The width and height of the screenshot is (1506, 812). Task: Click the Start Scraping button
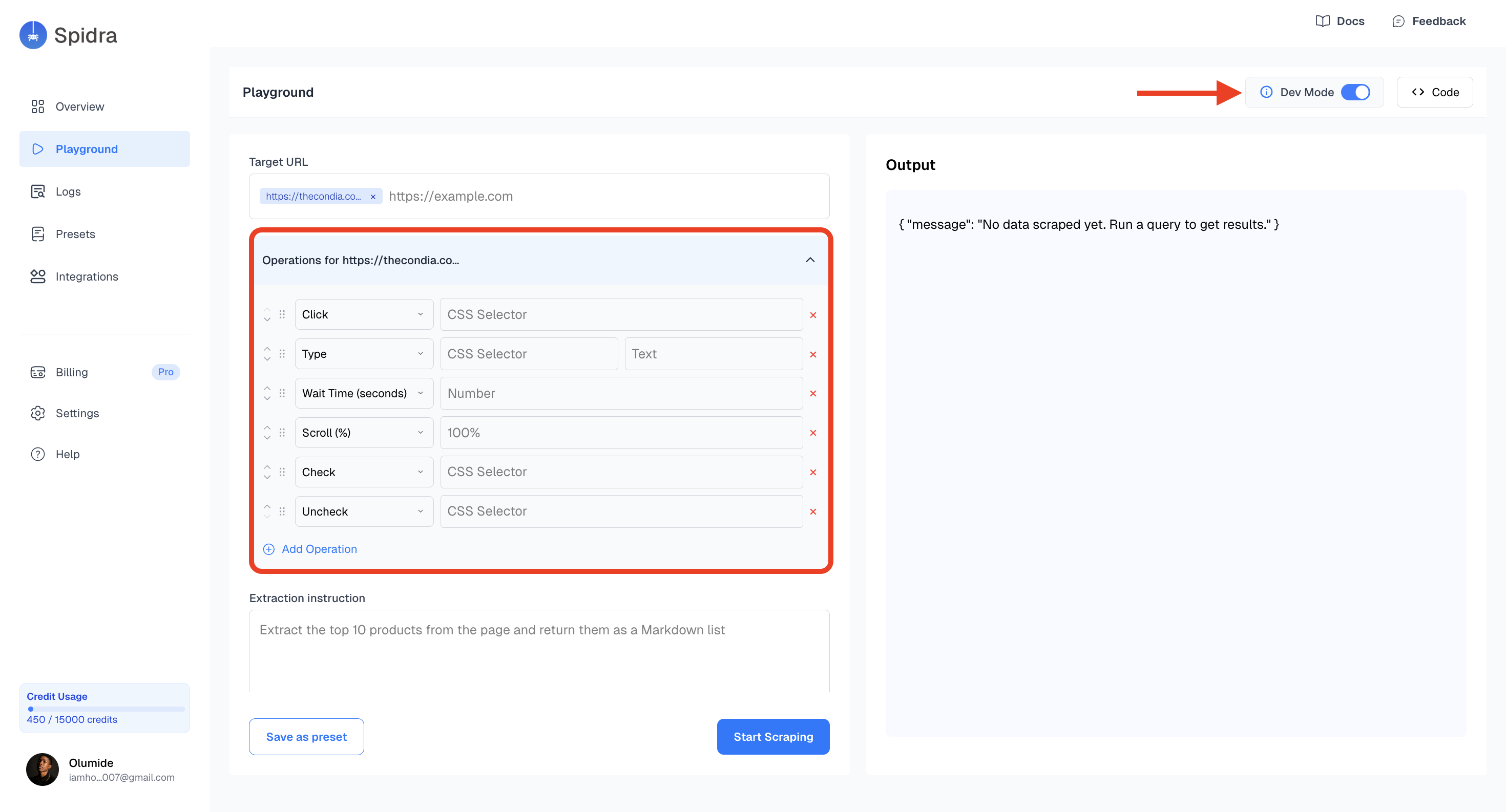[x=773, y=737]
